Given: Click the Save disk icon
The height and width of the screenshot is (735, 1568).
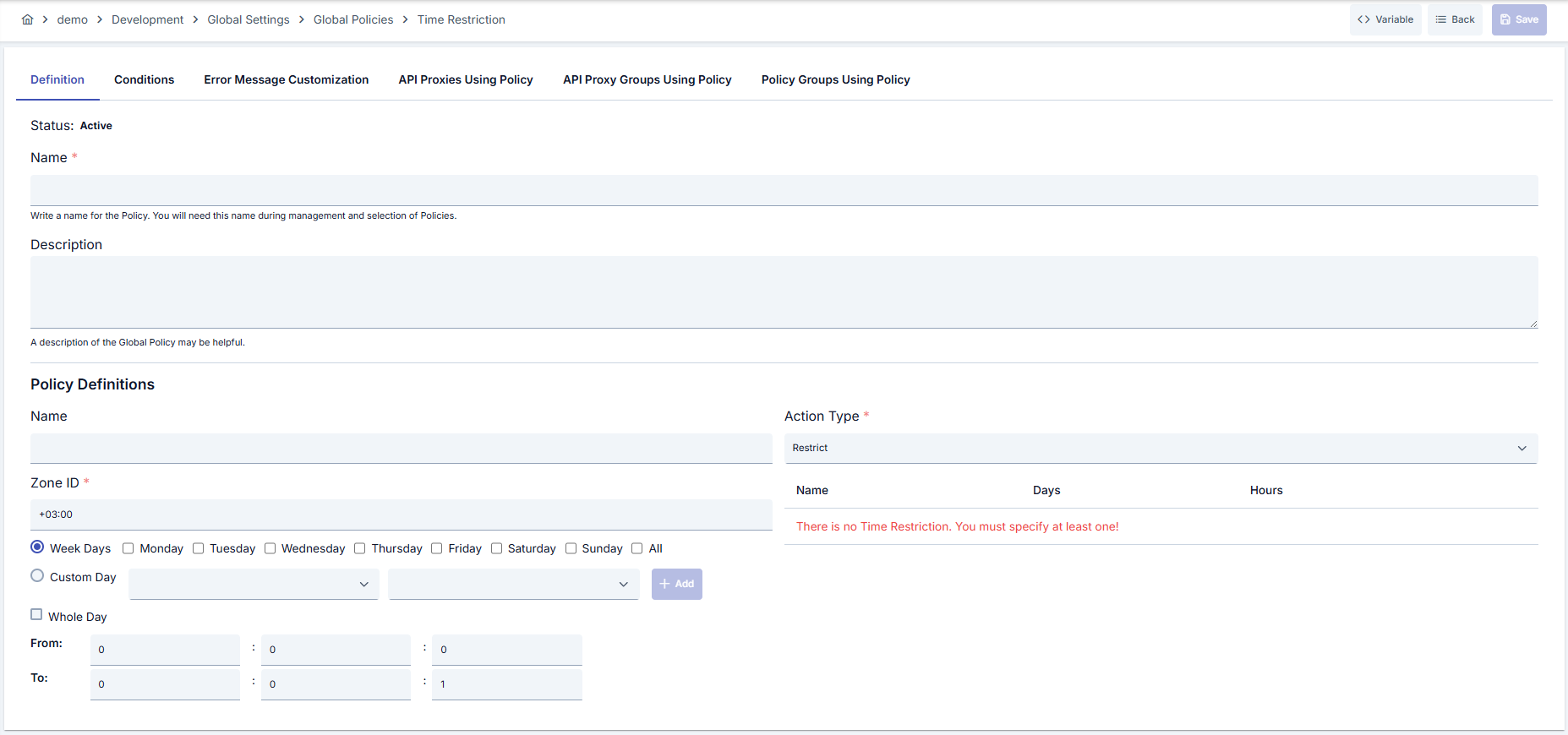Looking at the screenshot, I should (1505, 19).
